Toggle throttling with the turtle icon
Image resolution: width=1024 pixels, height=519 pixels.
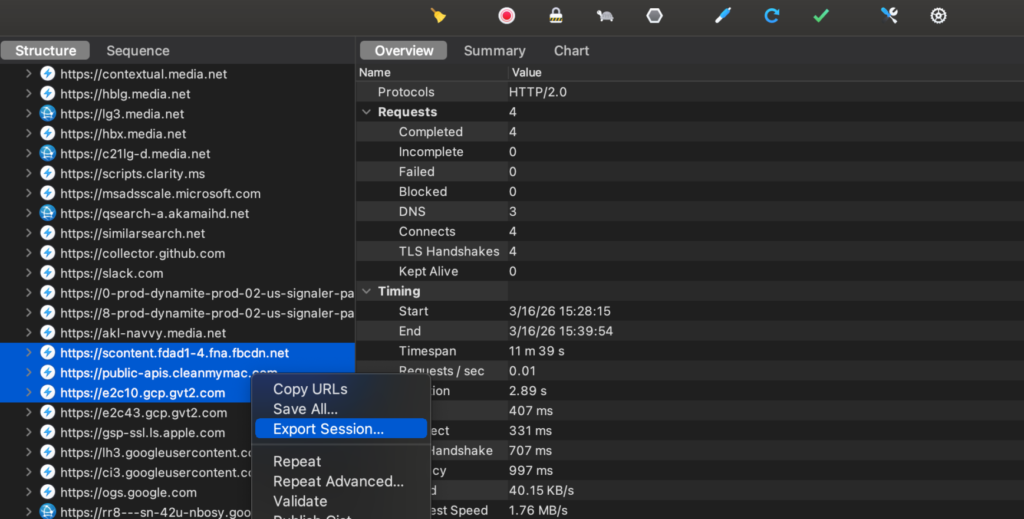click(605, 15)
